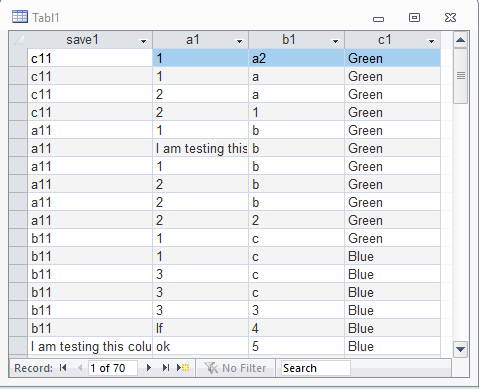Click the '4' cell in b1 column
479x389 pixels.
tap(296, 328)
